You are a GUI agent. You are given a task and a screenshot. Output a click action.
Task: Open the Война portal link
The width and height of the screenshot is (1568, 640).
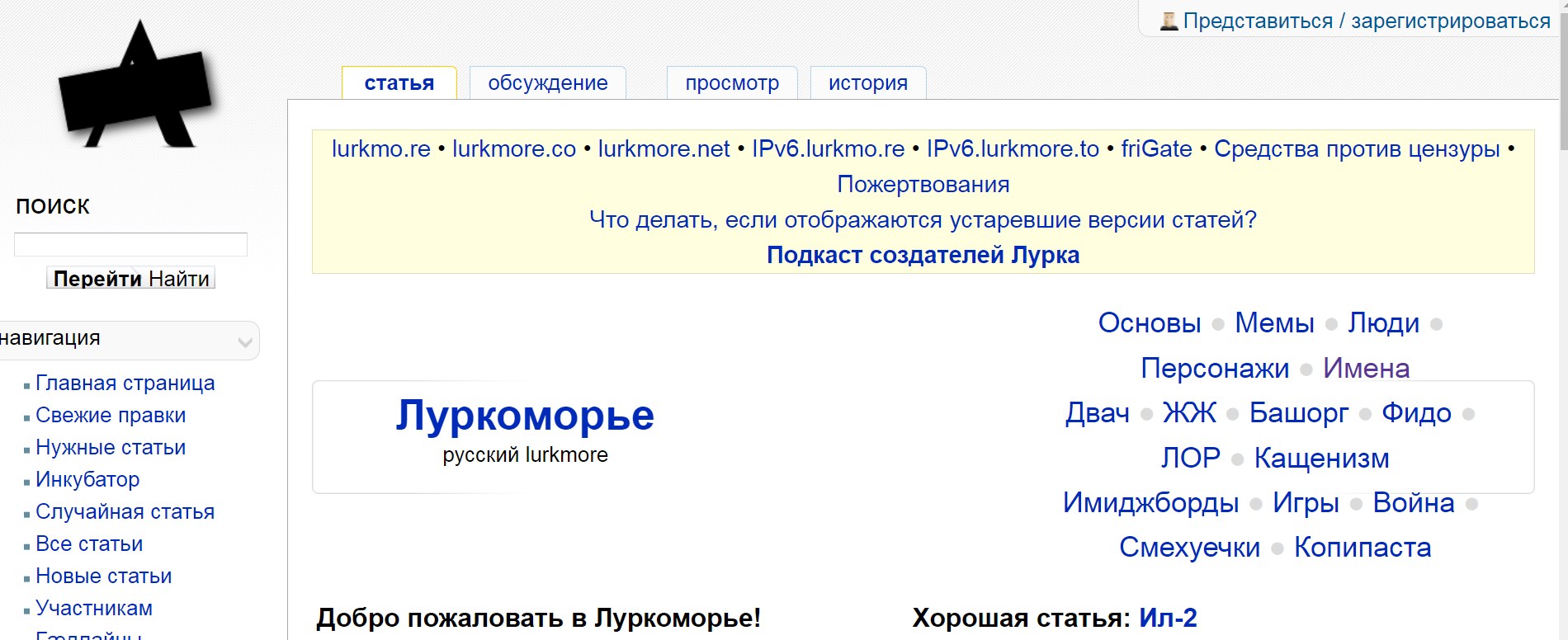point(1414,502)
